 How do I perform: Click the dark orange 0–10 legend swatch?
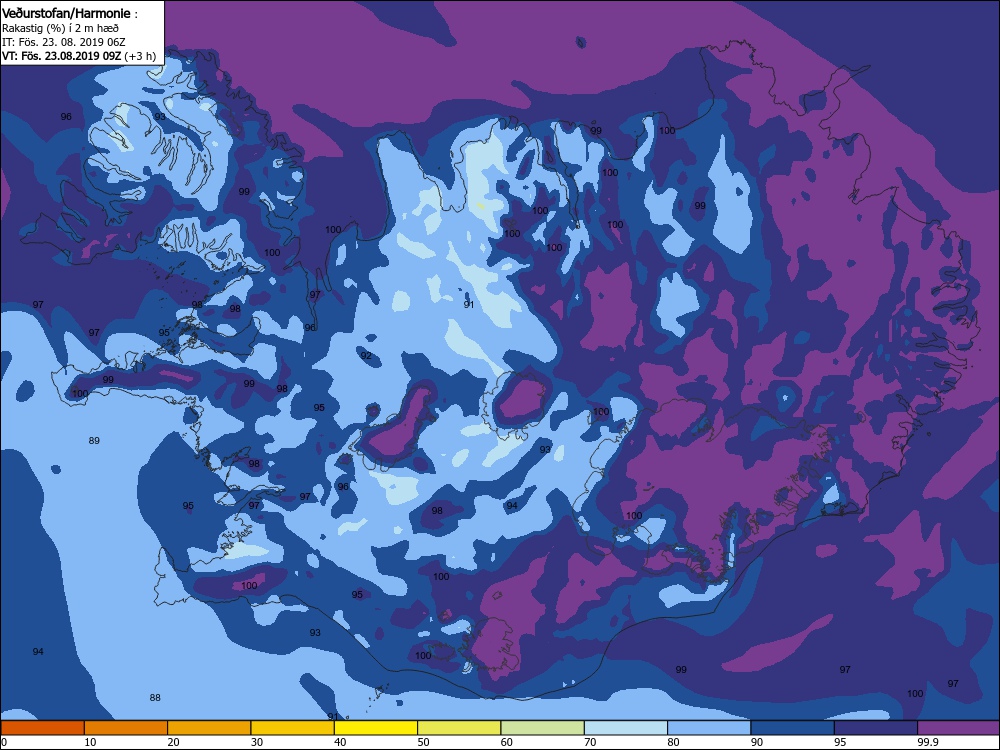click(43, 728)
